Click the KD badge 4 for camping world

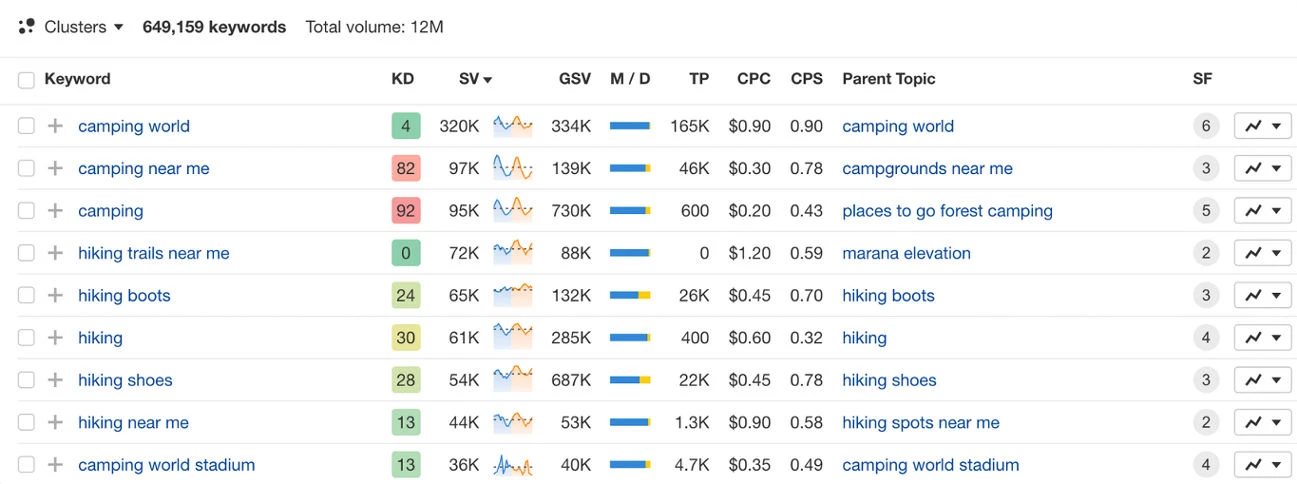(405, 126)
